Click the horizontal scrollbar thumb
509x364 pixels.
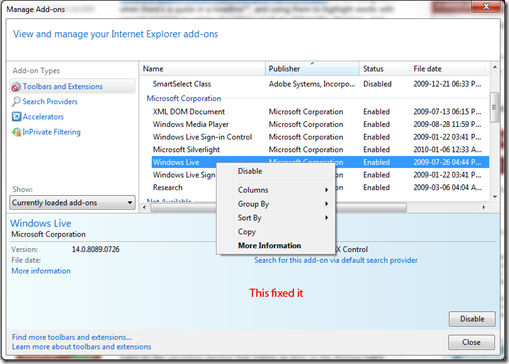[279, 207]
